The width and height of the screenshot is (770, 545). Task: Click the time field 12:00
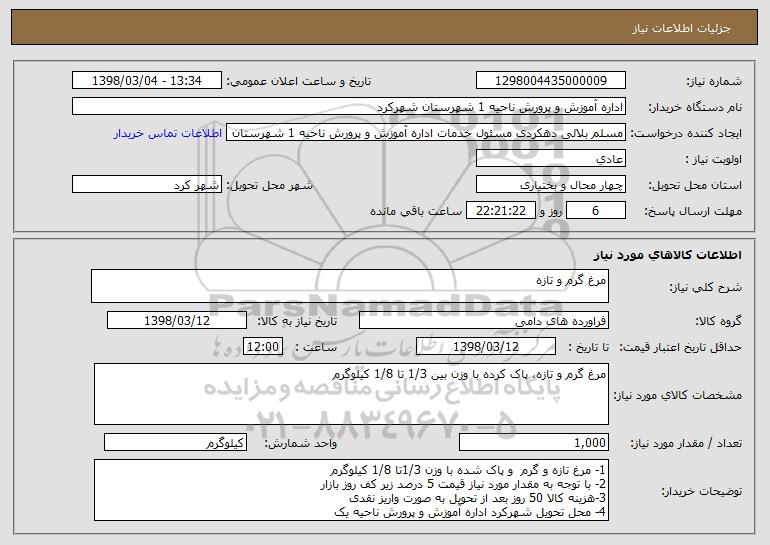point(263,347)
